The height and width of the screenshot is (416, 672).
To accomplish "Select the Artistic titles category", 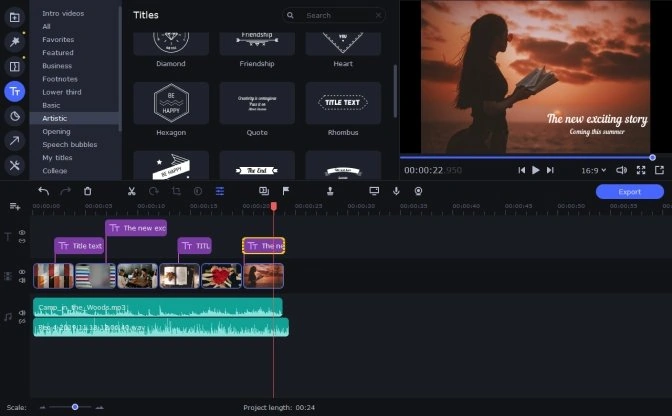I will (x=74, y=118).
